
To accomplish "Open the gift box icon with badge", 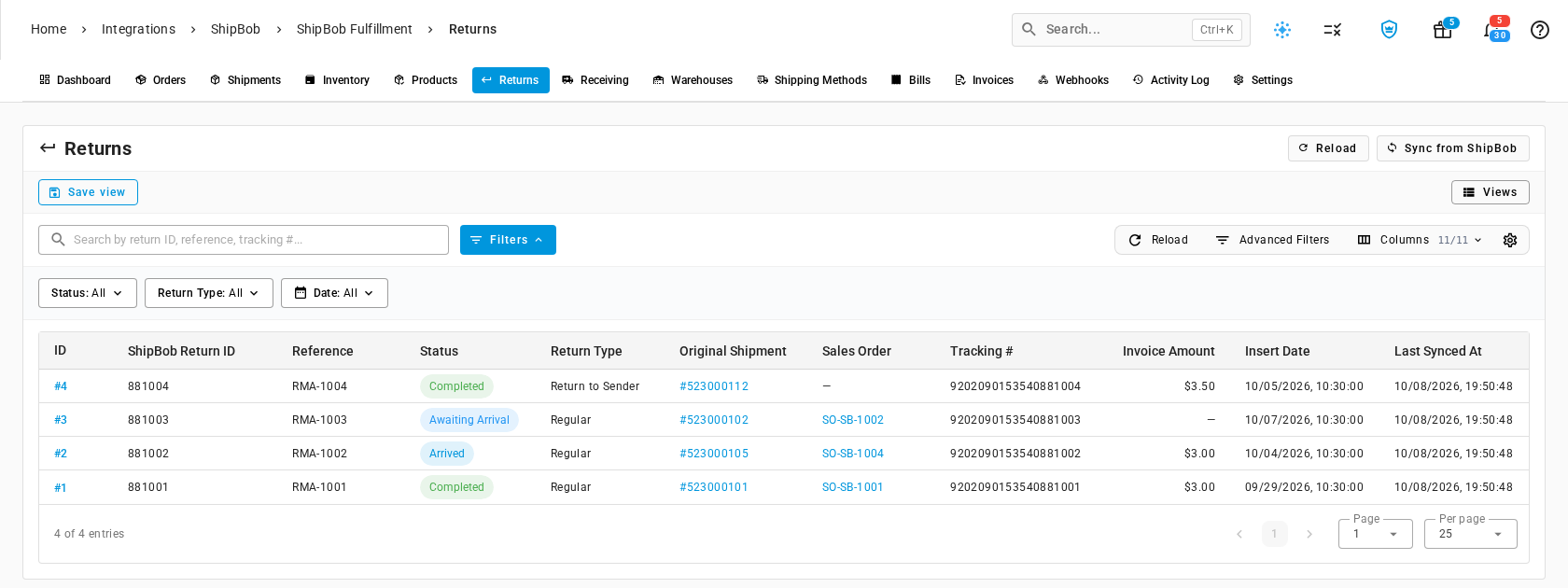I will (1443, 30).
